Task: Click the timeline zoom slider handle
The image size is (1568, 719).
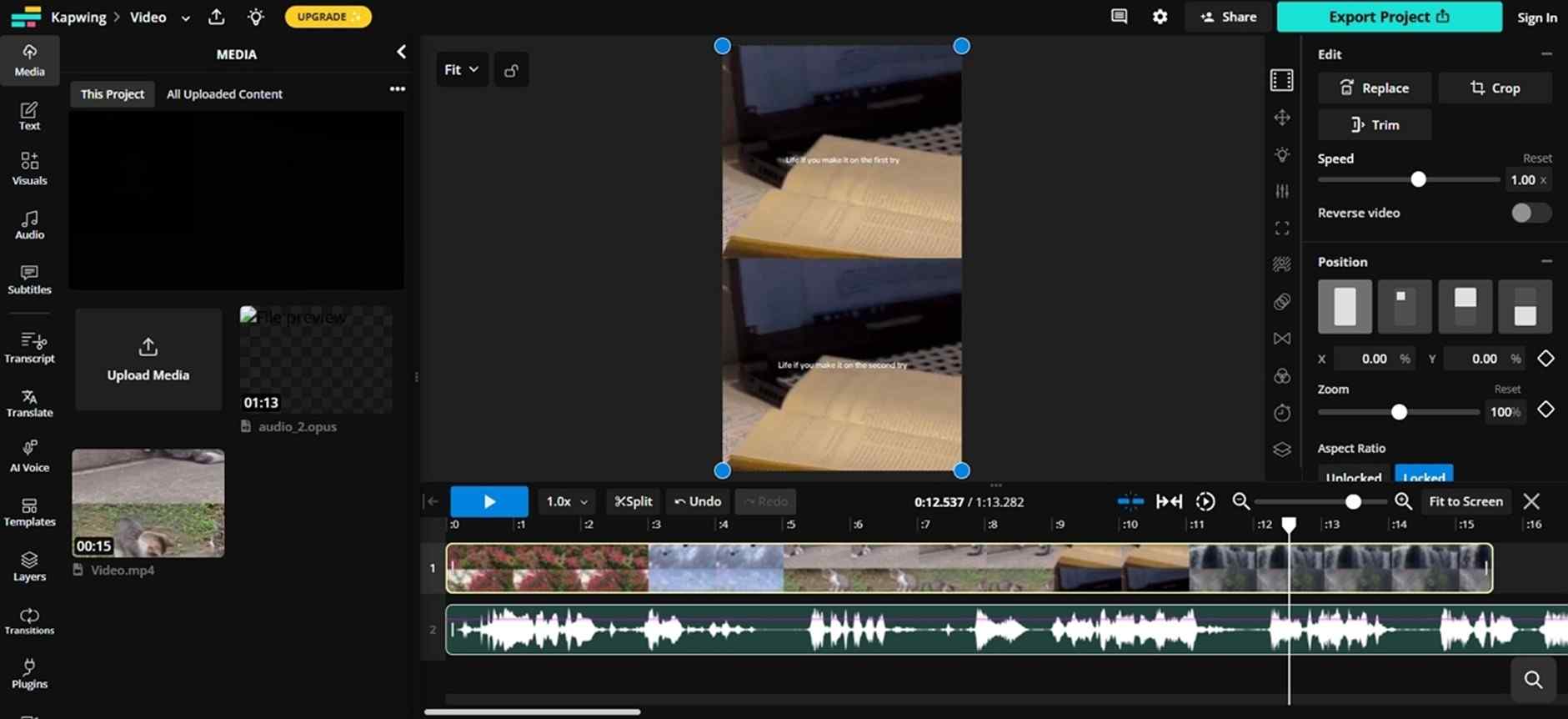Action: [x=1353, y=502]
